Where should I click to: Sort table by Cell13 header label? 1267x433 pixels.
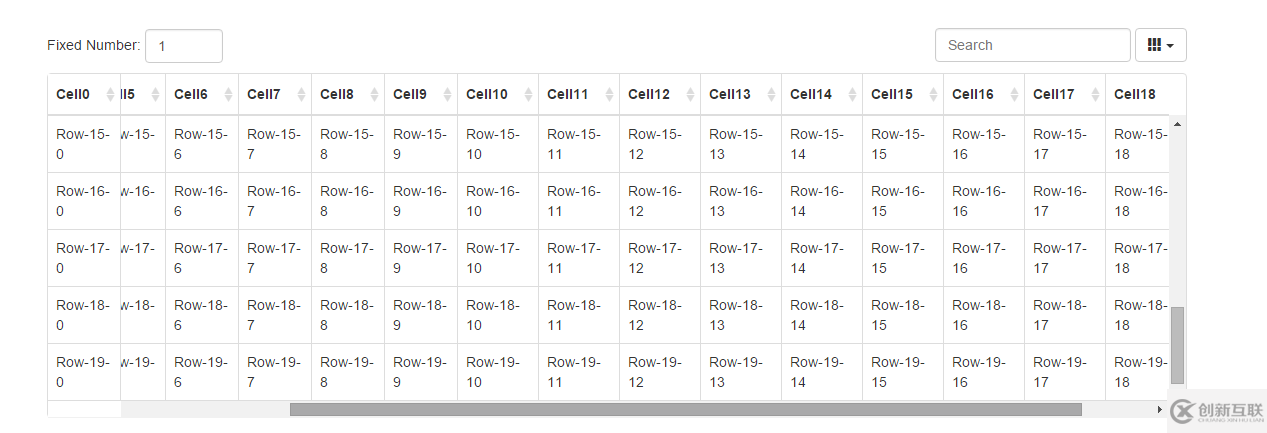(730, 94)
